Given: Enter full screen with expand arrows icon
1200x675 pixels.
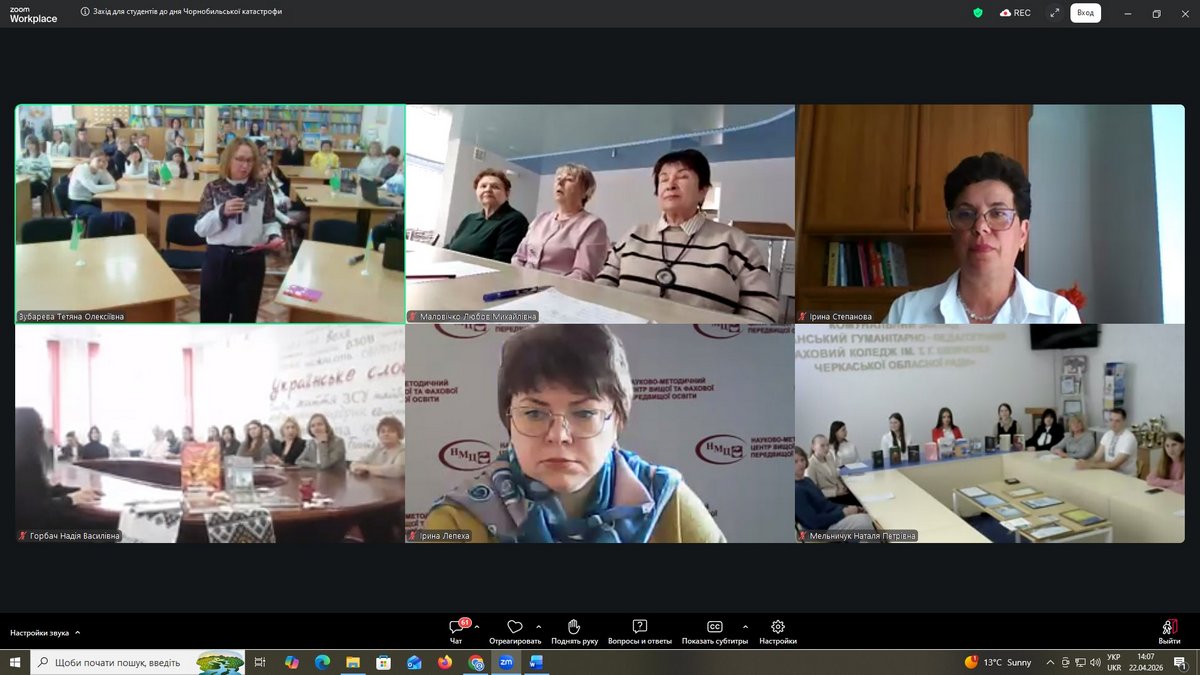Looking at the screenshot, I should click(x=1054, y=13).
